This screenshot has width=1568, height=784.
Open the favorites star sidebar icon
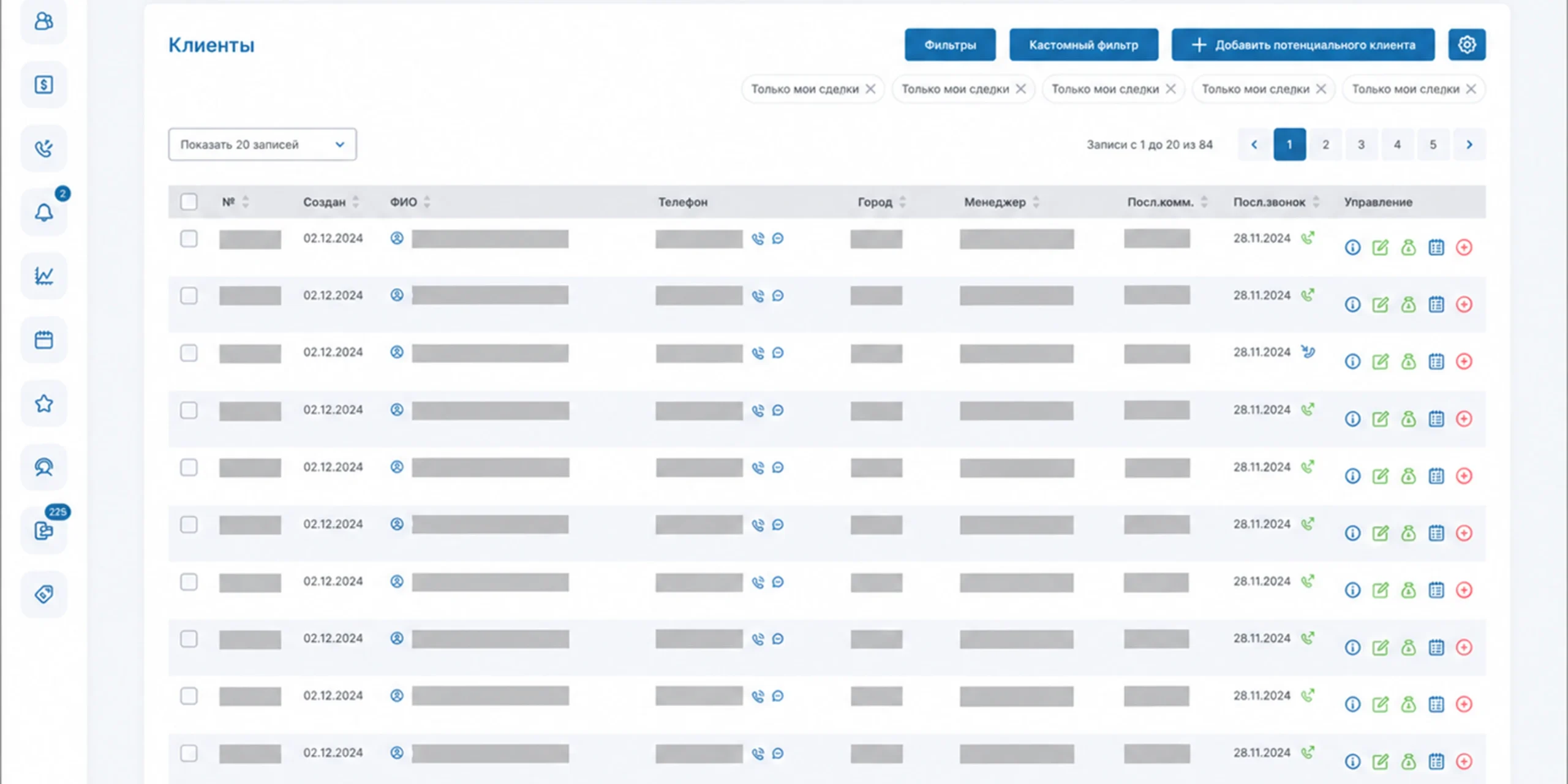(43, 404)
